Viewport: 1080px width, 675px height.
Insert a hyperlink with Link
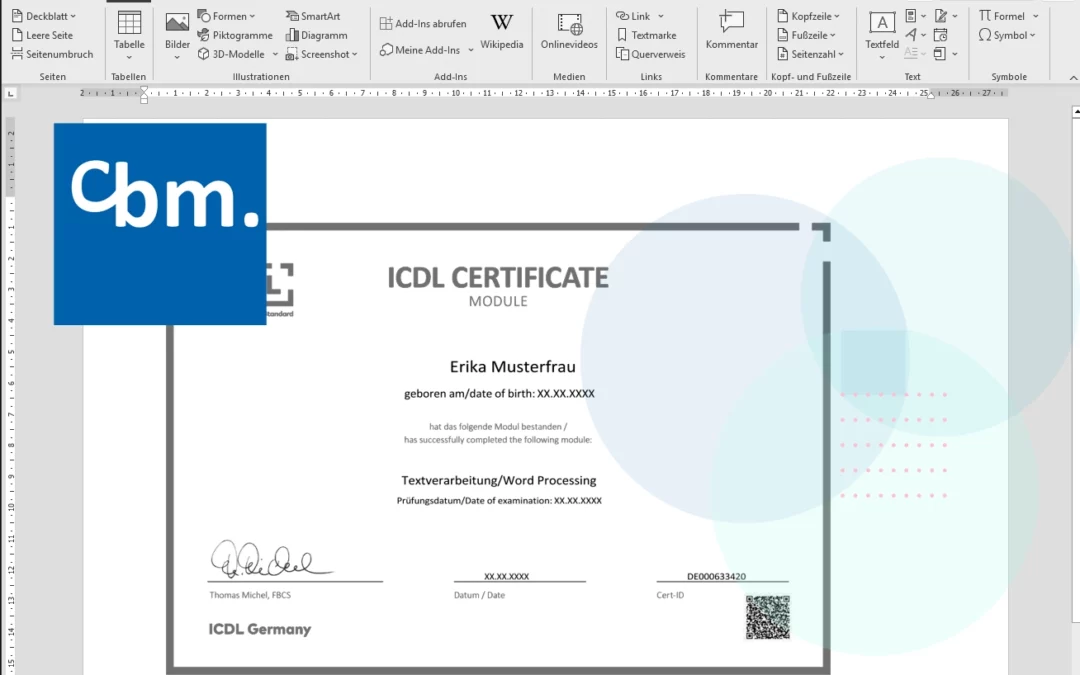[x=633, y=16]
